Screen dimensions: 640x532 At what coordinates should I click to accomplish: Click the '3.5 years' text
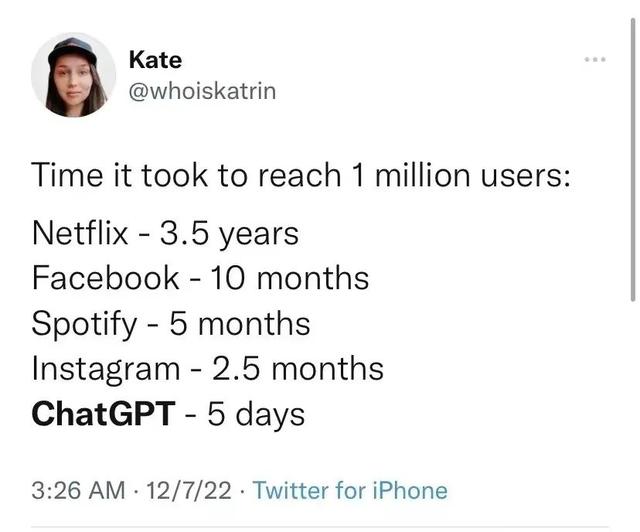coord(229,235)
